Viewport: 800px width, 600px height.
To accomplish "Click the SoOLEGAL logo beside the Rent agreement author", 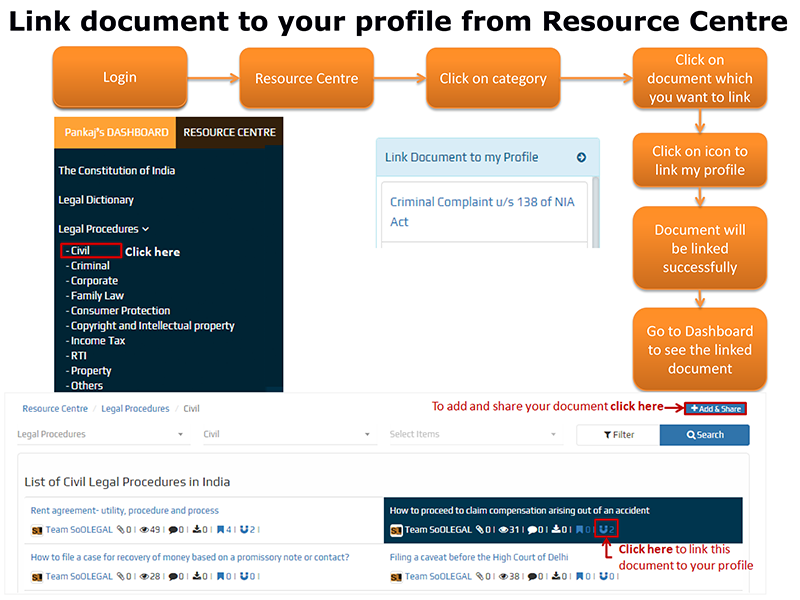I will point(36,530).
